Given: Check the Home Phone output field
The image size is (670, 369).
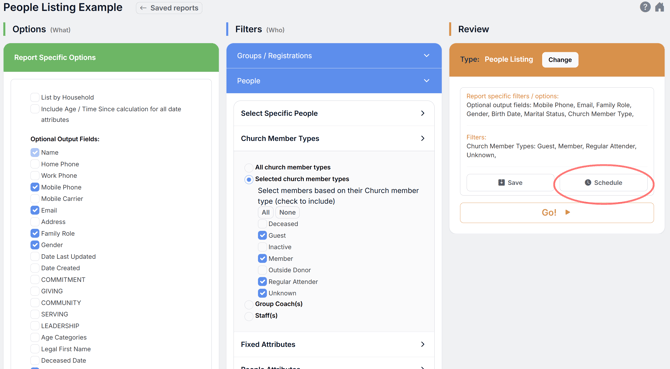Looking at the screenshot, I should coord(35,164).
